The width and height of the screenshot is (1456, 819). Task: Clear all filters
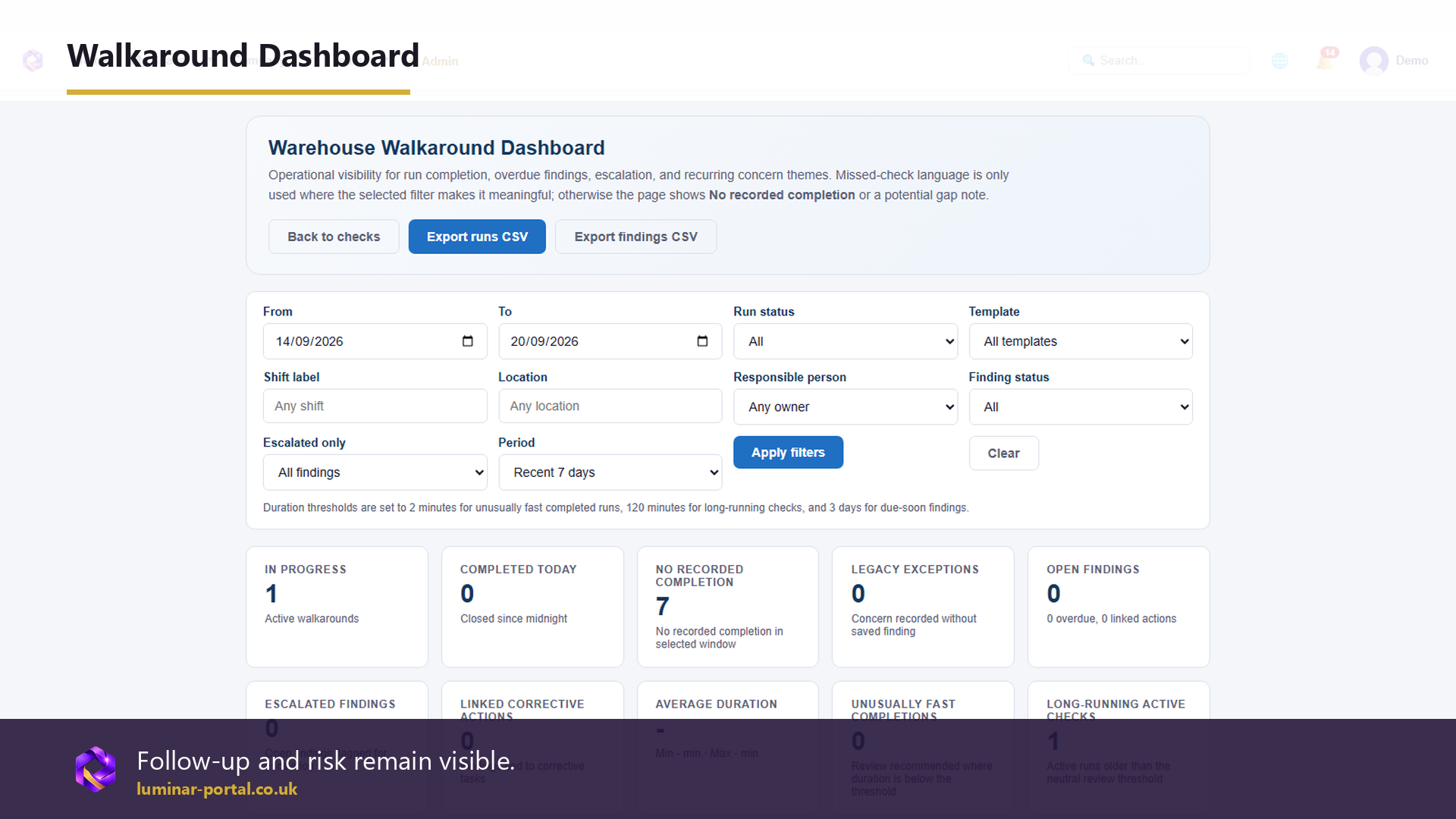pyautogui.click(x=1003, y=453)
